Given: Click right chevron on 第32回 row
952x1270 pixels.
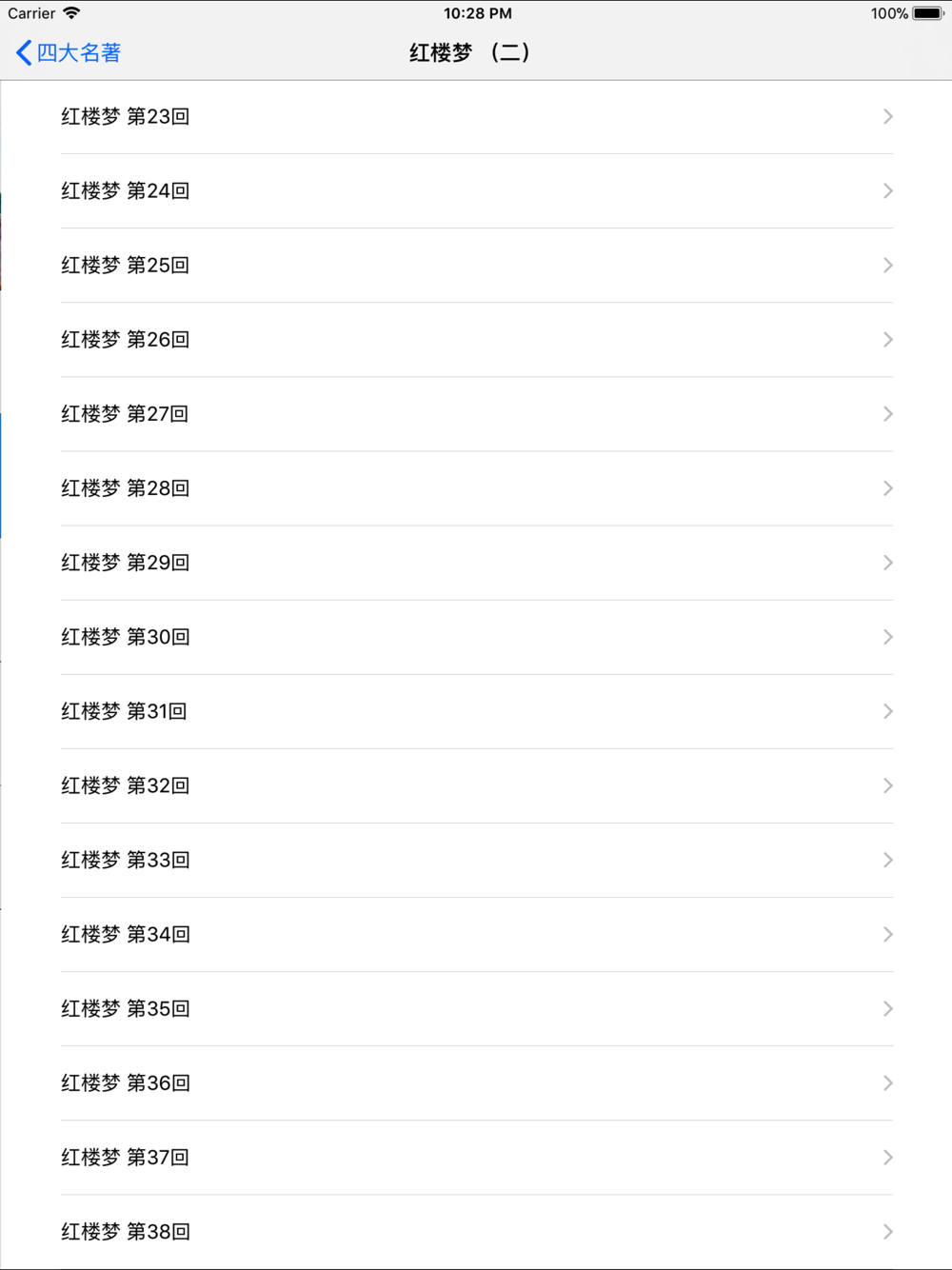Looking at the screenshot, I should coord(887,785).
